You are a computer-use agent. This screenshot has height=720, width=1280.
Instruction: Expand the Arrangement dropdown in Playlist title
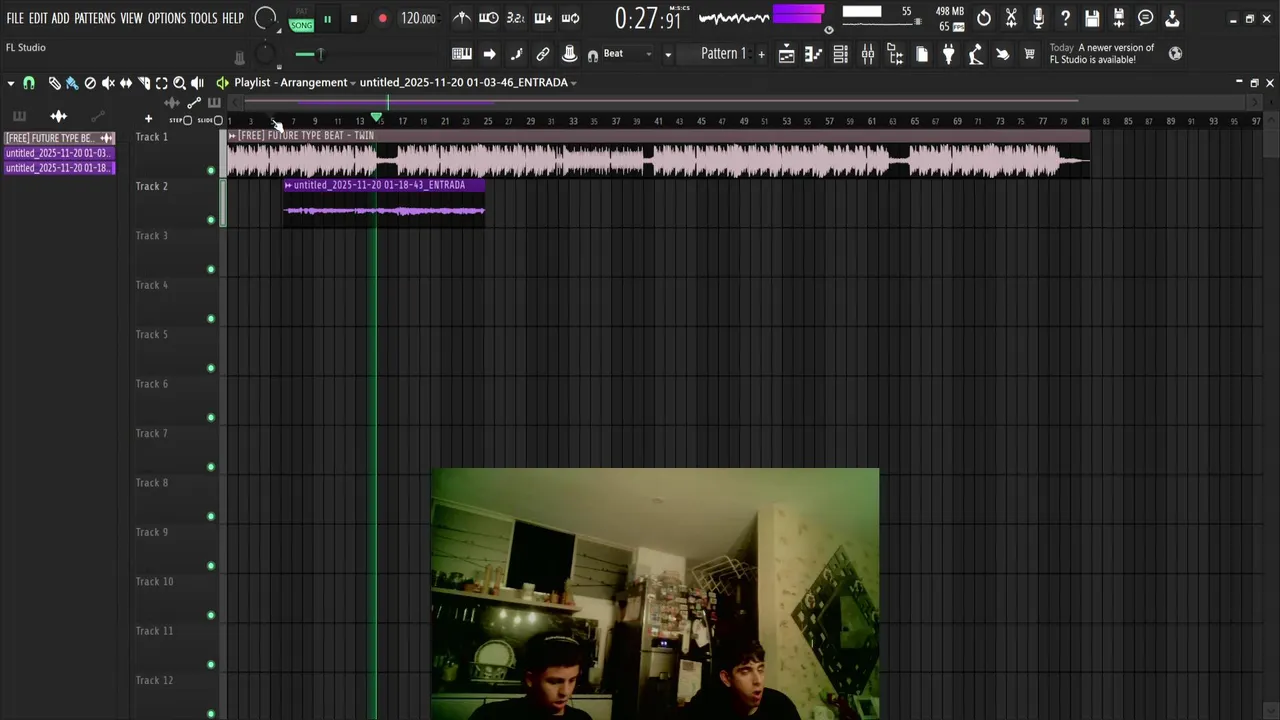pos(353,83)
